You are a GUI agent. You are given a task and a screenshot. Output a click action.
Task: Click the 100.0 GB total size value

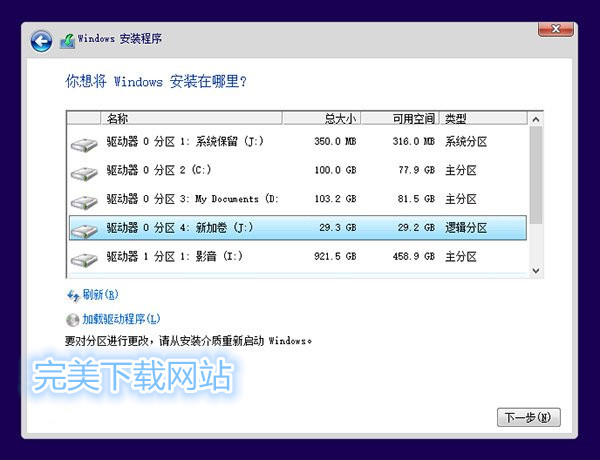pos(335,170)
